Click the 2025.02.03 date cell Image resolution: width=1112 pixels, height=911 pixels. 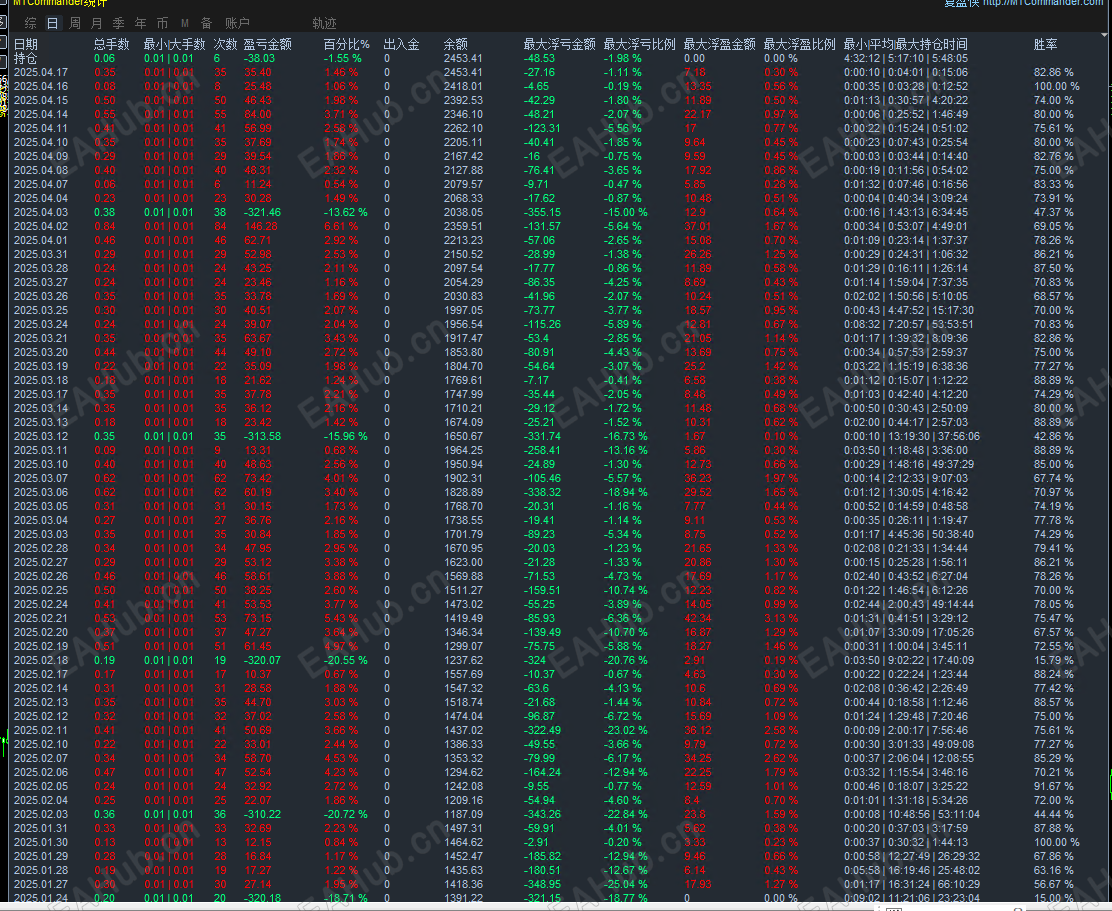point(40,814)
